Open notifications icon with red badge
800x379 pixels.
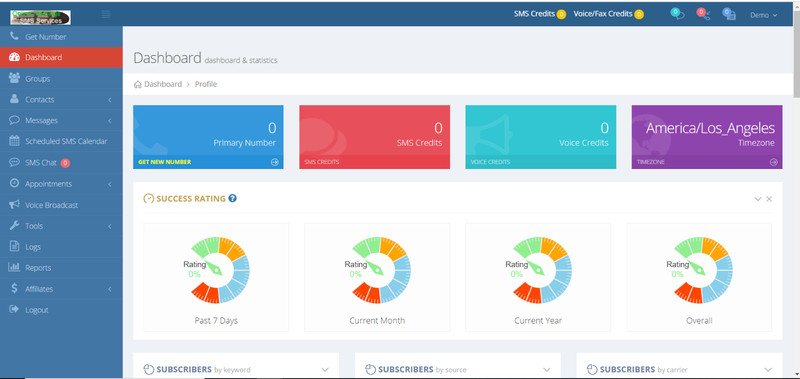[x=703, y=14]
